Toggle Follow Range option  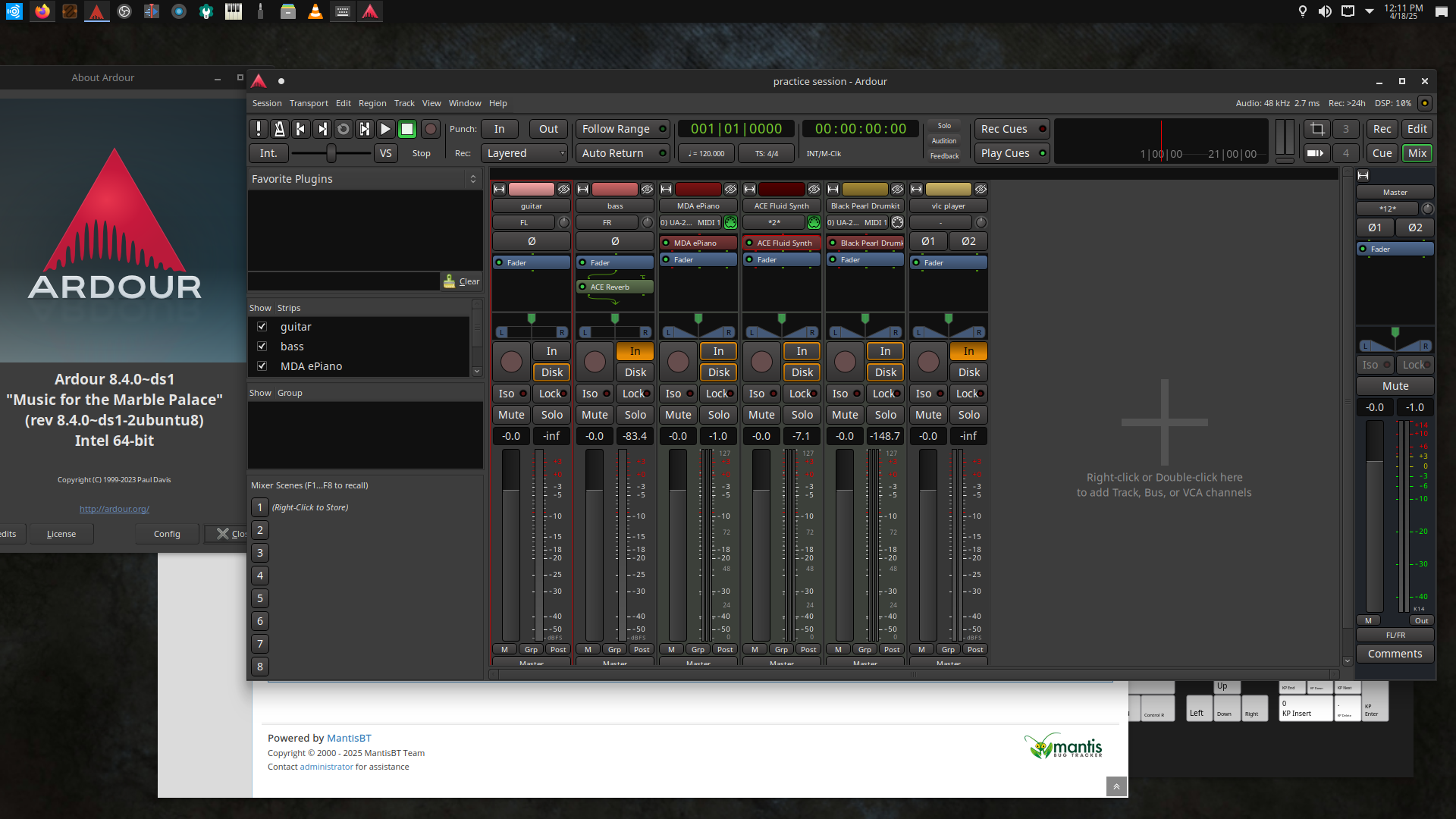[x=622, y=129]
